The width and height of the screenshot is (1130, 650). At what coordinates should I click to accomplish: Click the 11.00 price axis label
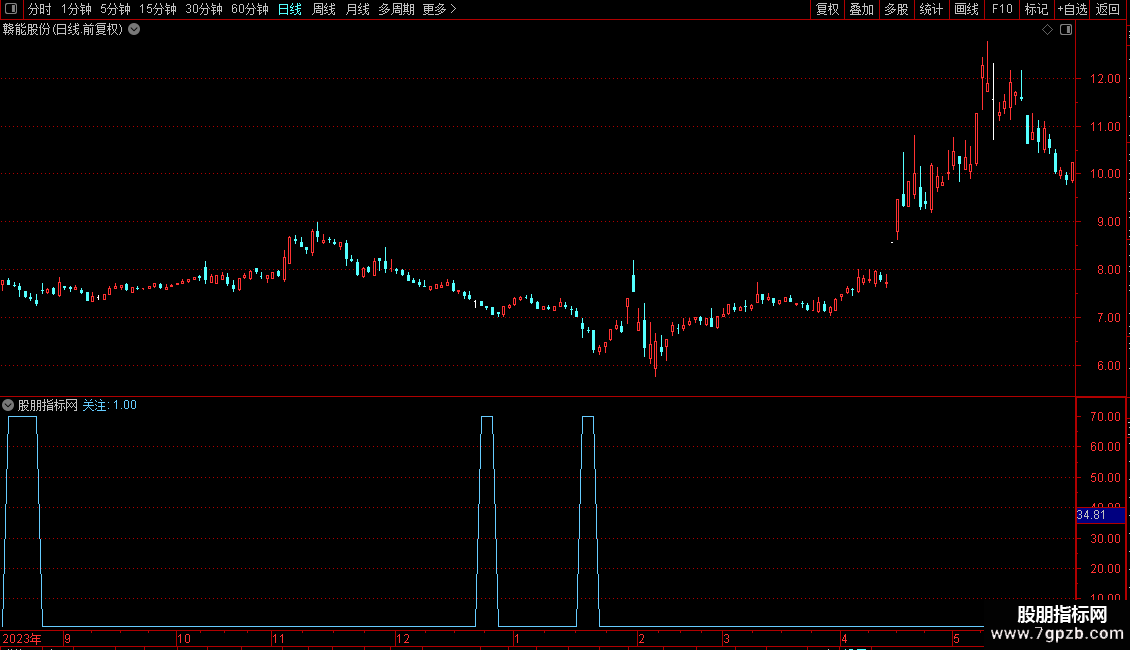point(1105,127)
